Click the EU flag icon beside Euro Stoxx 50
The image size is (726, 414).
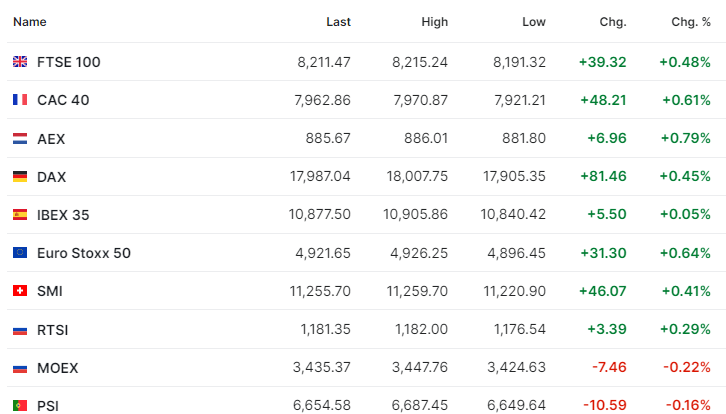[x=20, y=252]
